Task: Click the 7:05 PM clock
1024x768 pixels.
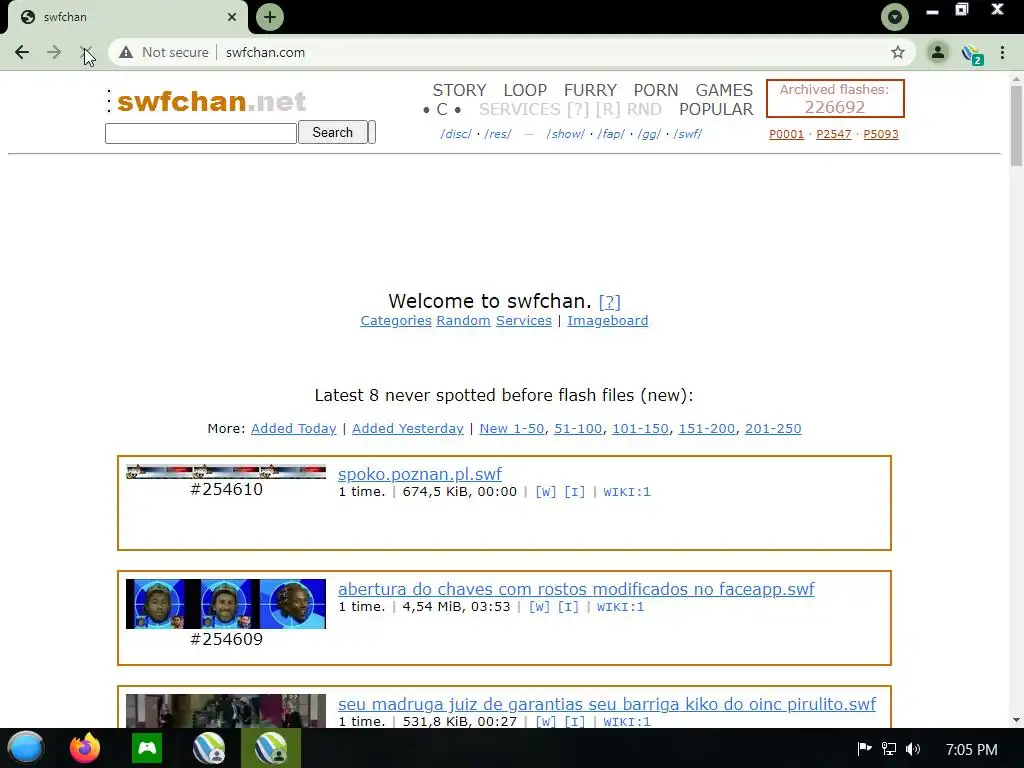Action: click(x=971, y=749)
